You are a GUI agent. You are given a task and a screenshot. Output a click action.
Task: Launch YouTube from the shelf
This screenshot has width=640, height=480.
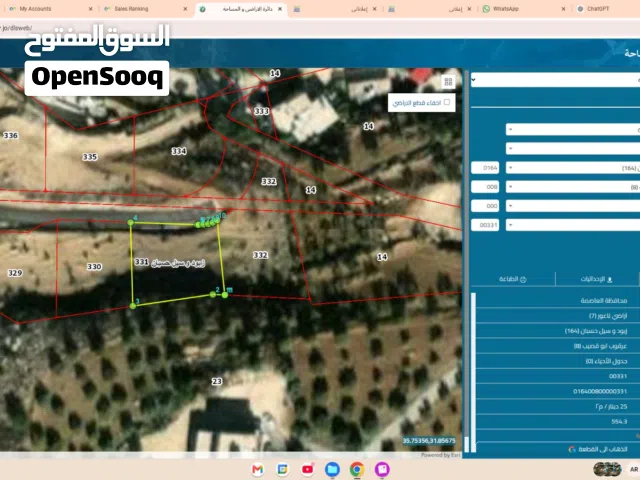pos(307,469)
